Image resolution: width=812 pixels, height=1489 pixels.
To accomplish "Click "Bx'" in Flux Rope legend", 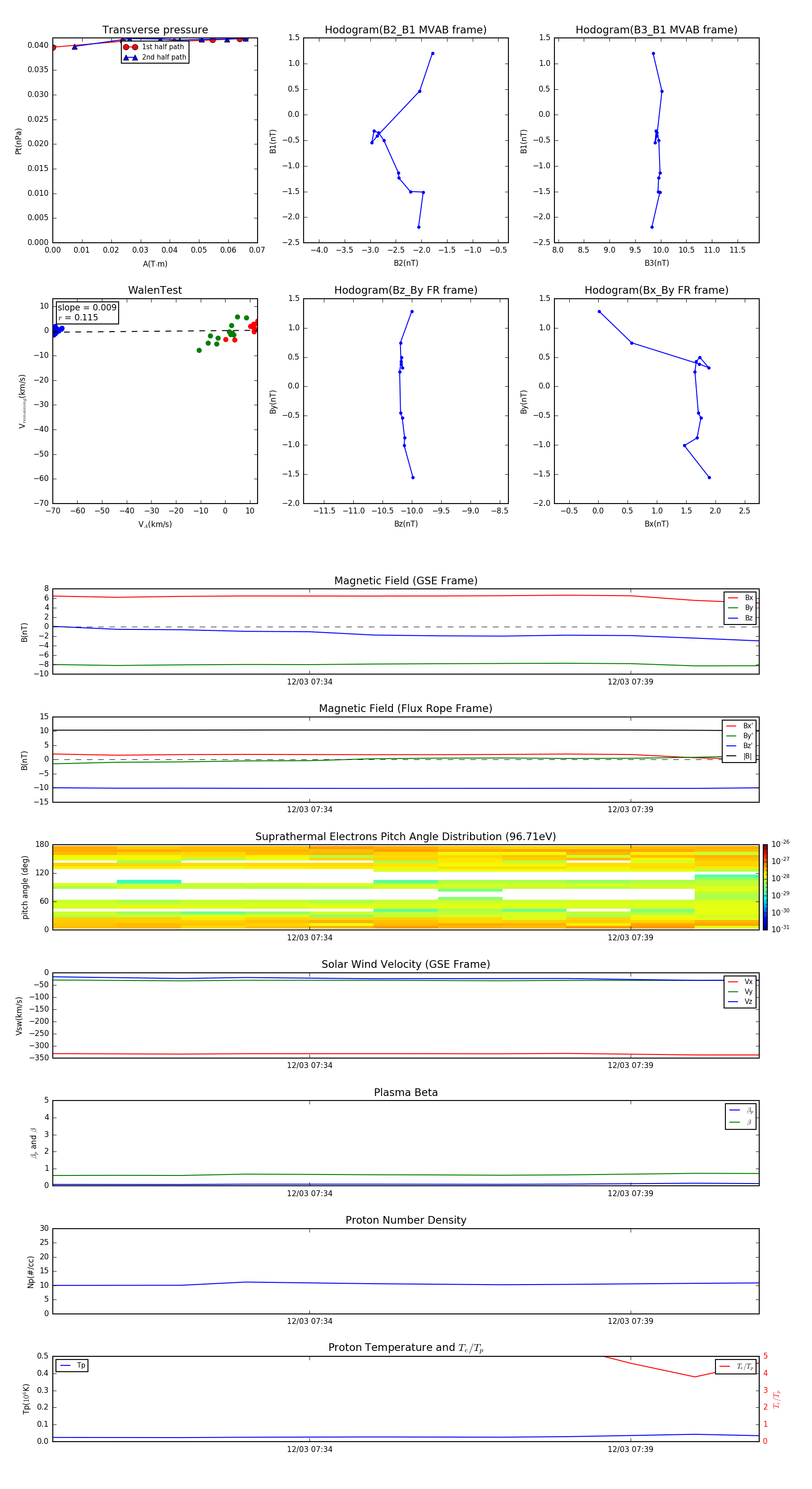I will point(748,726).
